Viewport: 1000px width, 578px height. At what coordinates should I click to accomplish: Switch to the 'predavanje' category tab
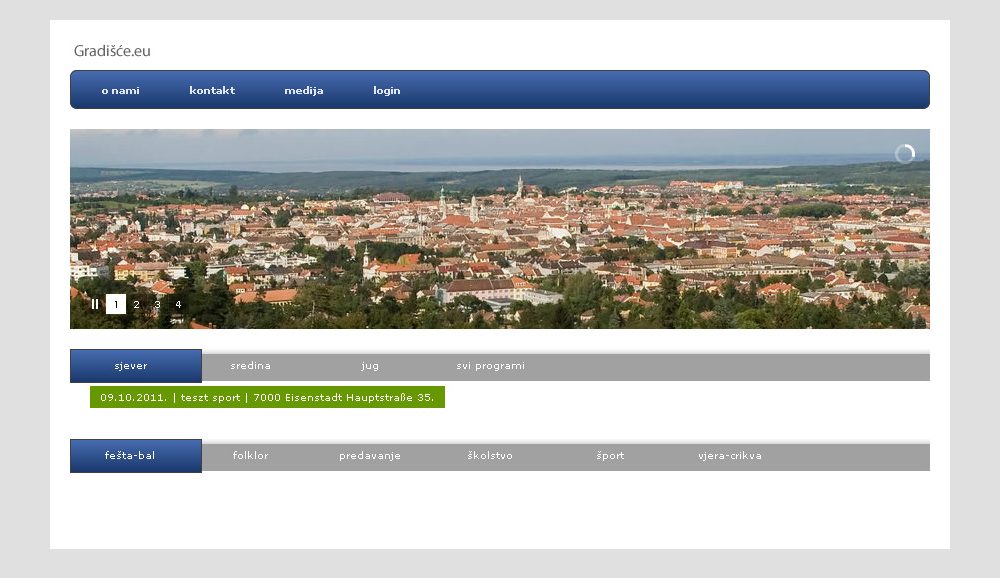370,456
